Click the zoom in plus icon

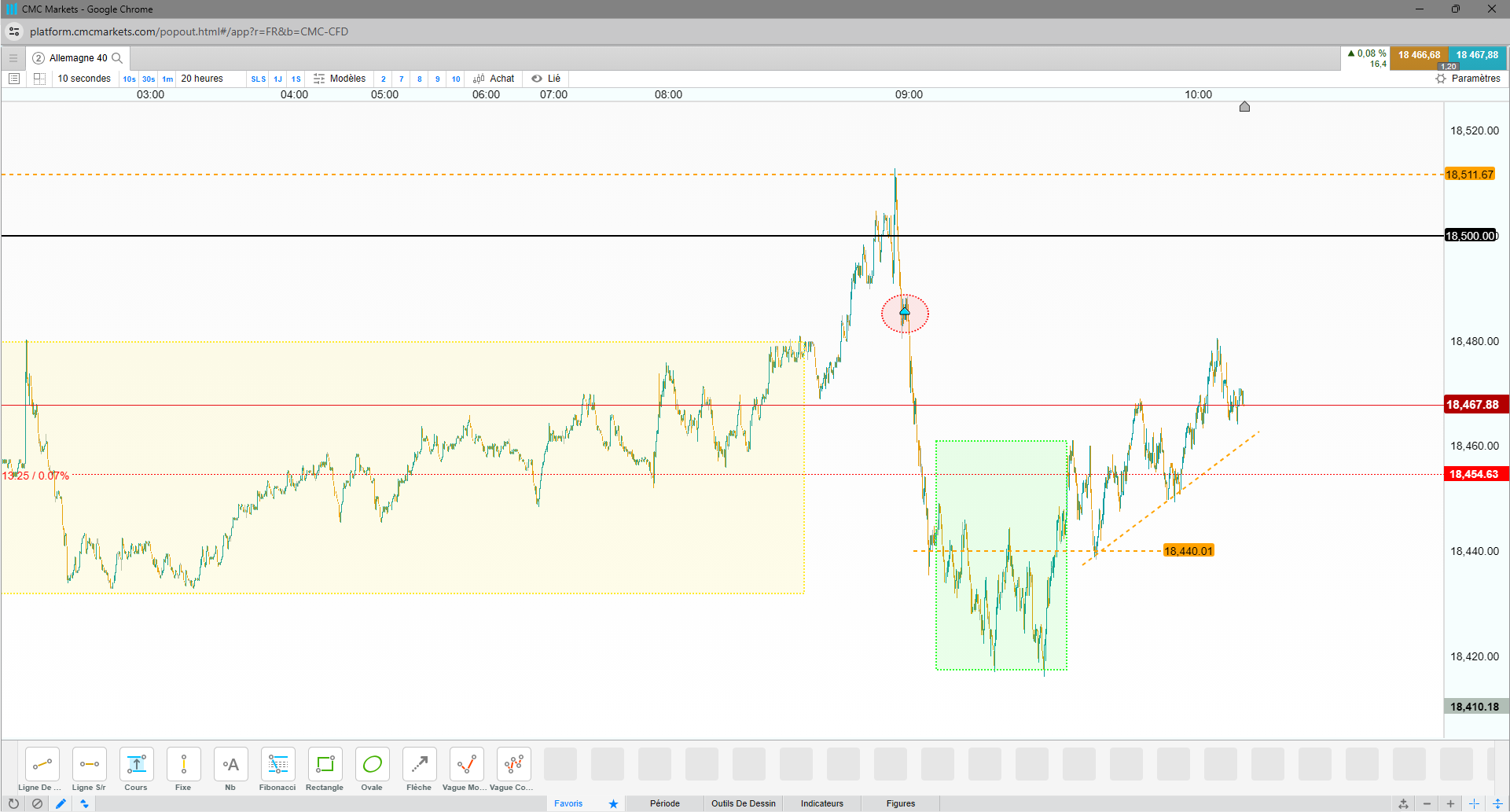pyautogui.click(x=1450, y=803)
